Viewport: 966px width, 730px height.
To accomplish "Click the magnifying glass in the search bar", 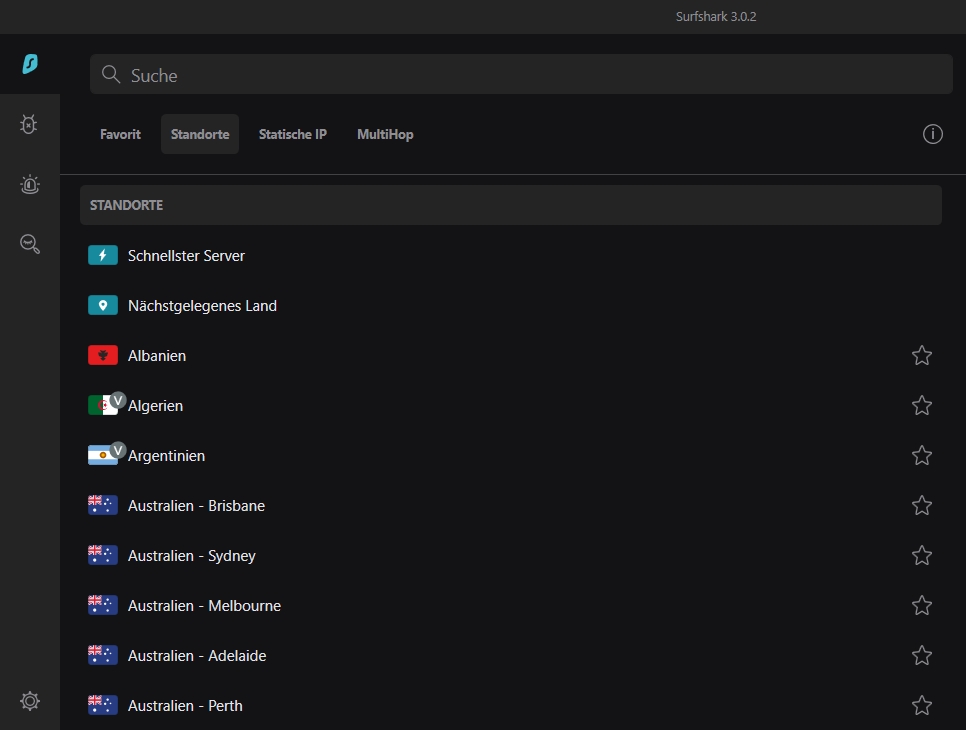I will (x=111, y=75).
